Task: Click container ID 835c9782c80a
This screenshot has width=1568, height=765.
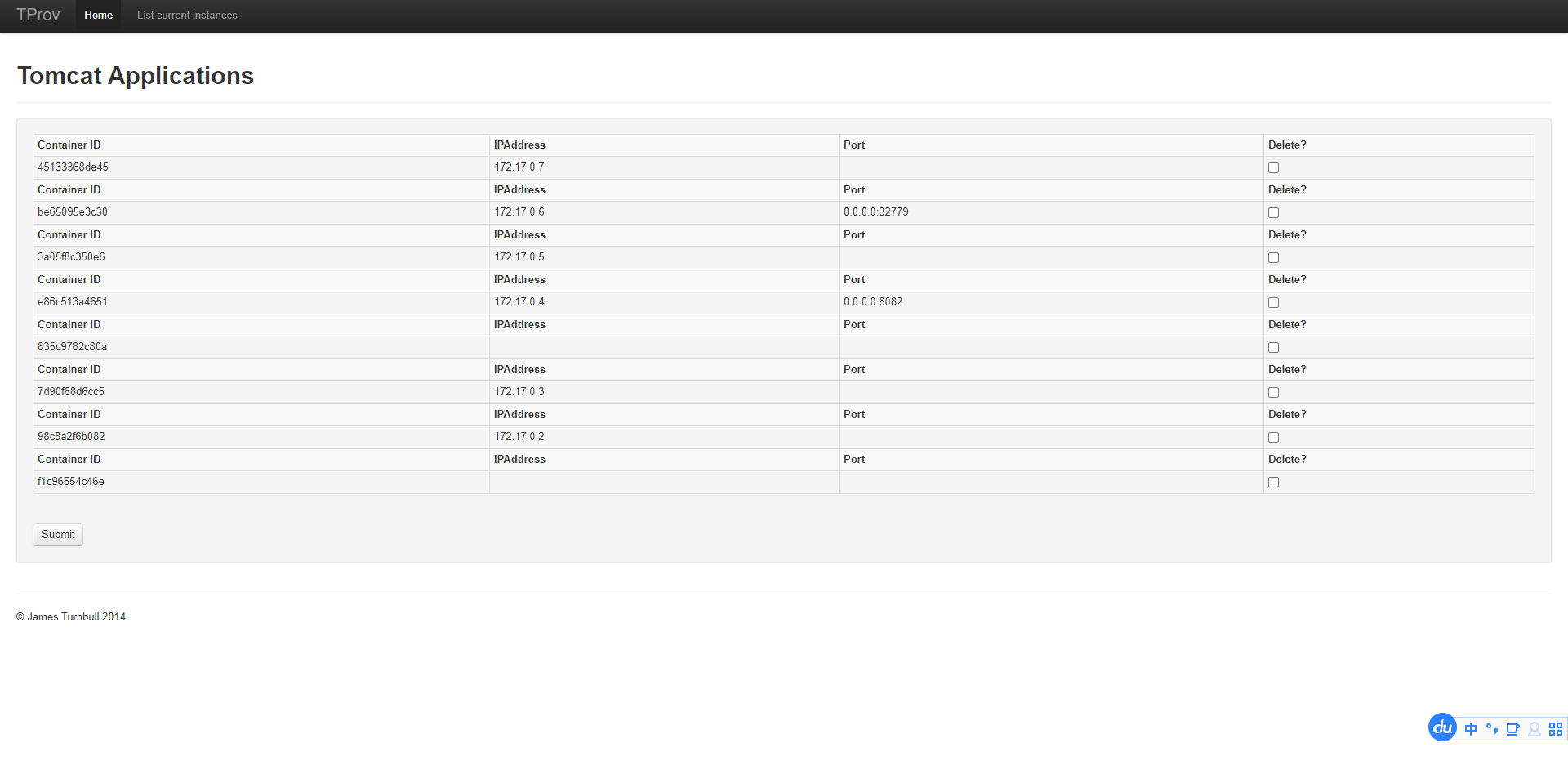Action: point(72,347)
